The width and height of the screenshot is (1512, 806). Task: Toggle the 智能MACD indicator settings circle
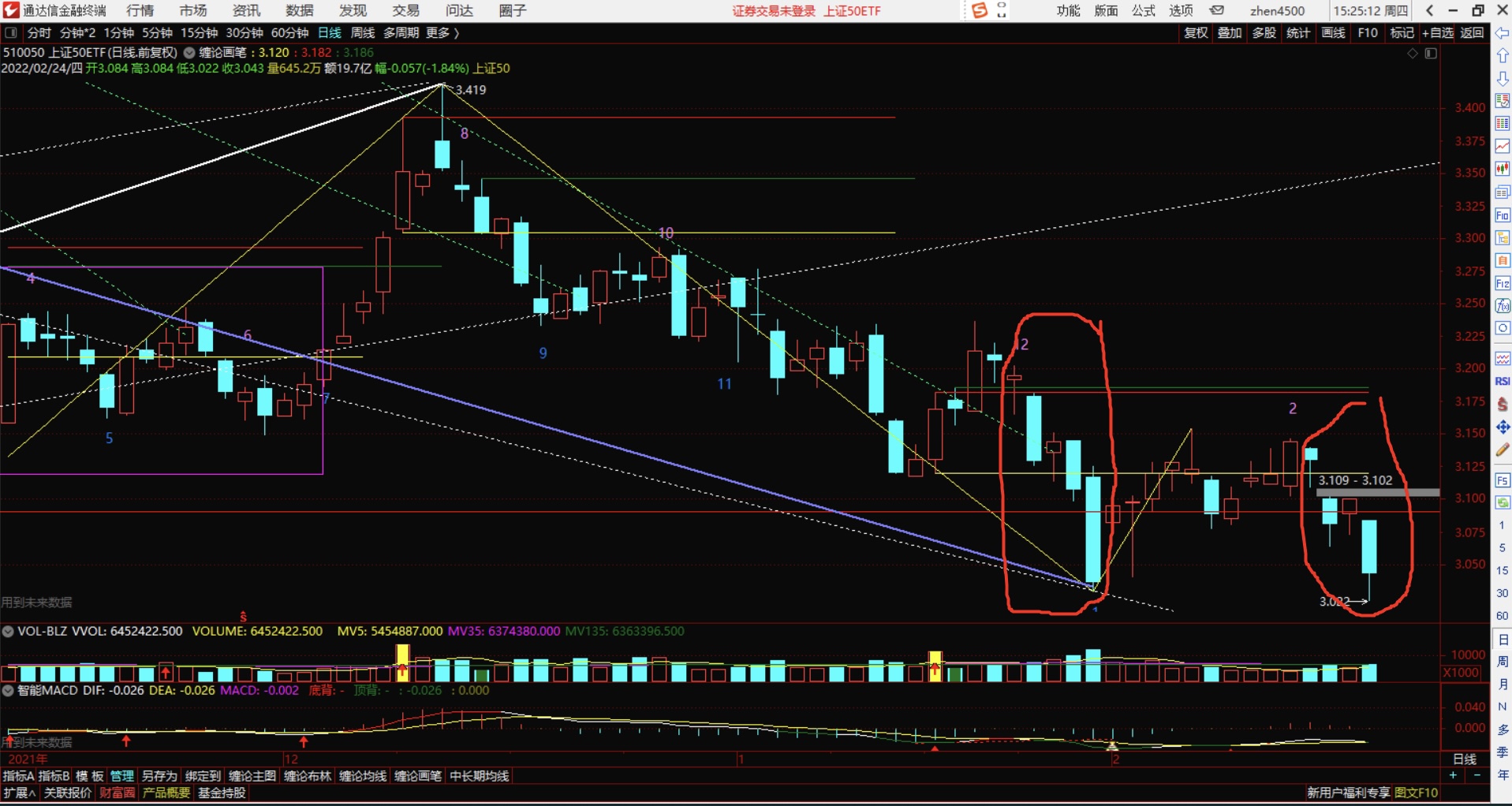pos(8,691)
